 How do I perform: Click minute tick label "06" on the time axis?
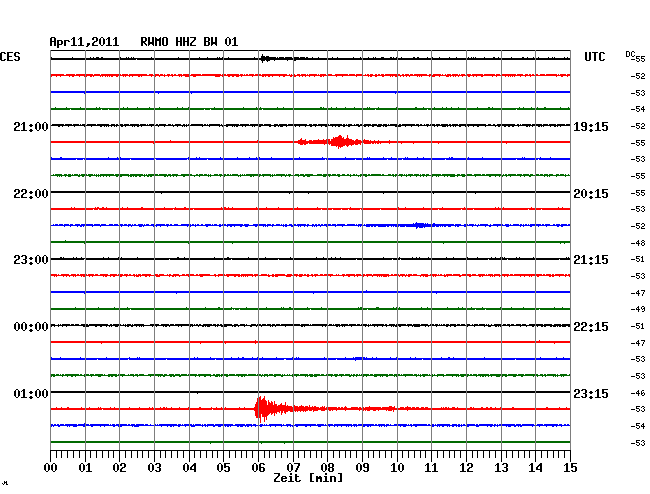coord(258,468)
